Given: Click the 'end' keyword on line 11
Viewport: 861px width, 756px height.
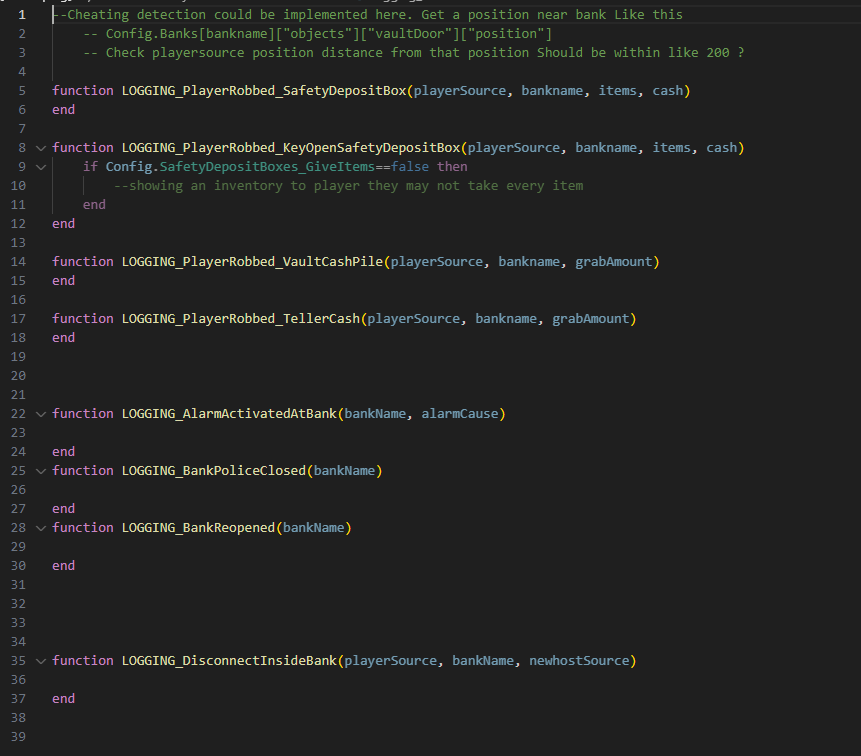Looking at the screenshot, I should (x=94, y=205).
